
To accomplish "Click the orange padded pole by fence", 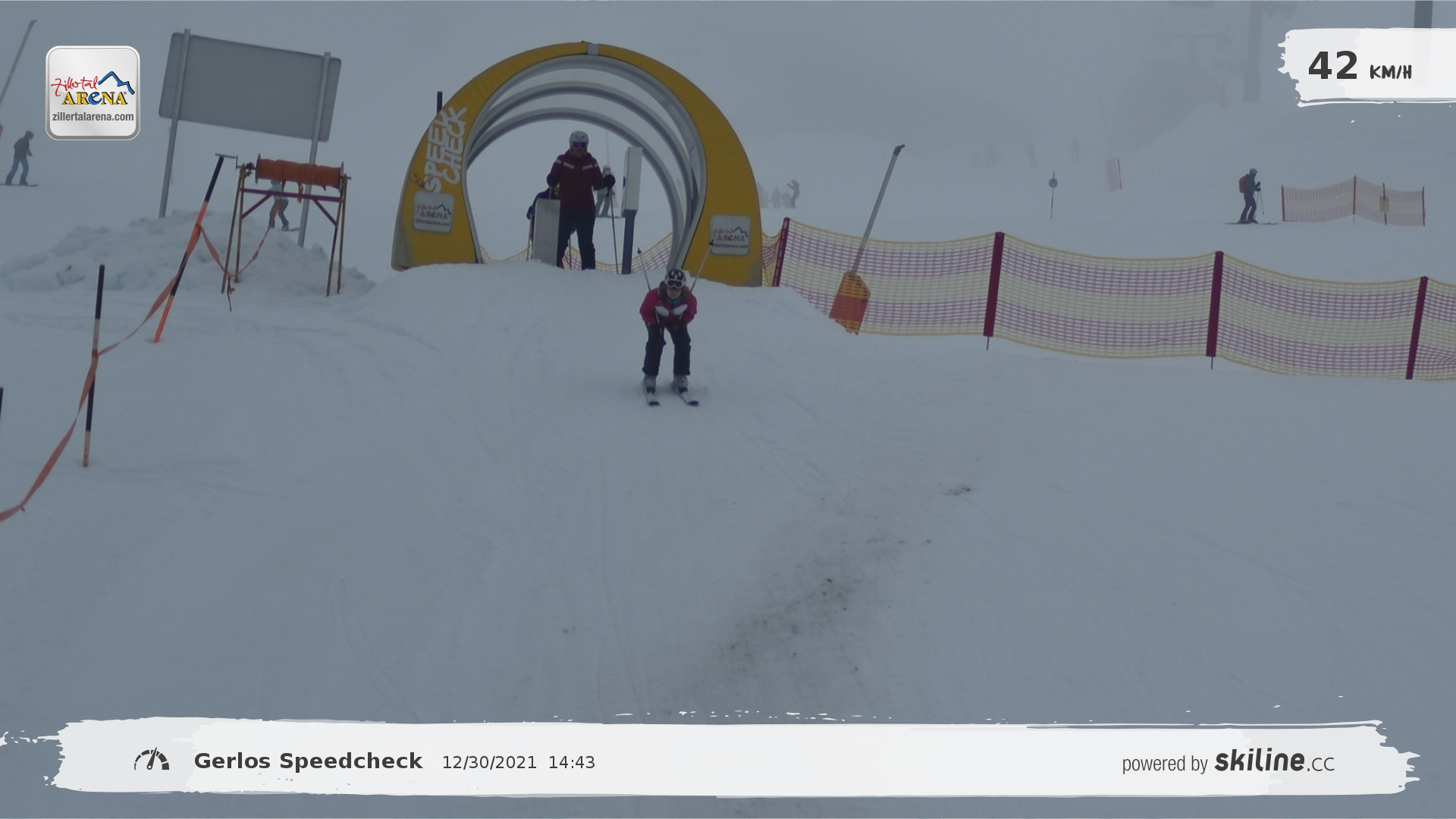I will pos(850,302).
